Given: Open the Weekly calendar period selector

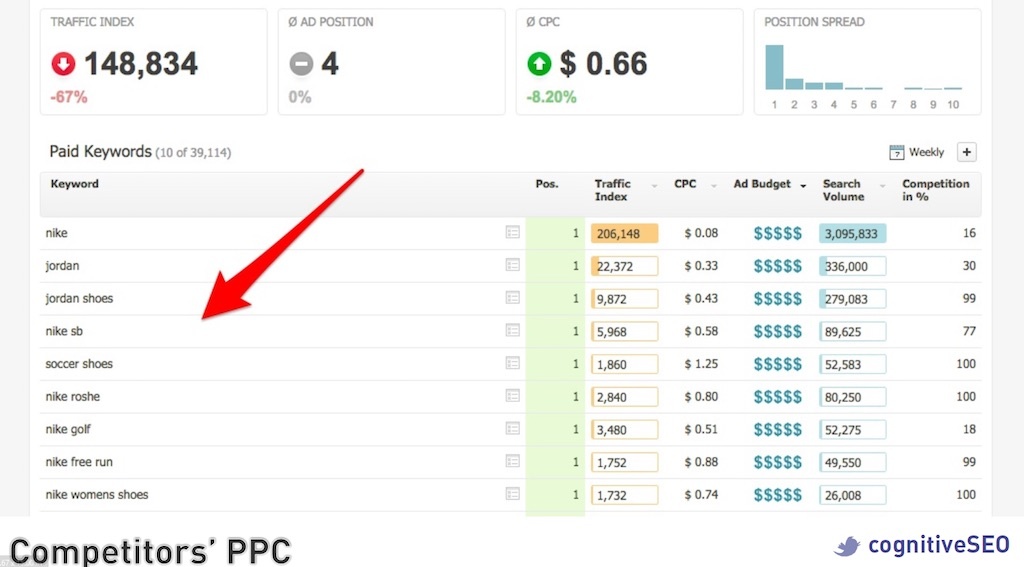Looking at the screenshot, I should (916, 152).
